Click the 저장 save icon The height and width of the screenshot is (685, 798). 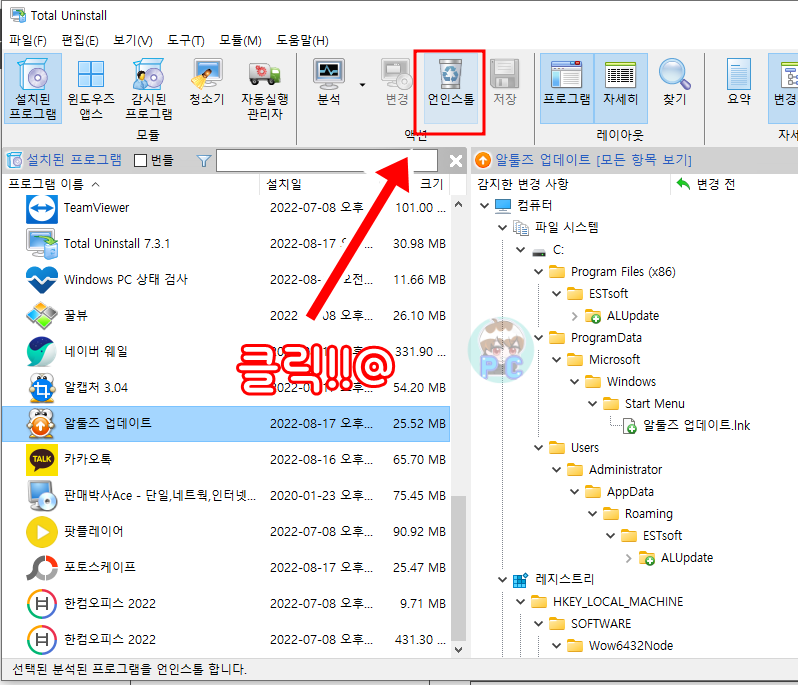coord(504,82)
